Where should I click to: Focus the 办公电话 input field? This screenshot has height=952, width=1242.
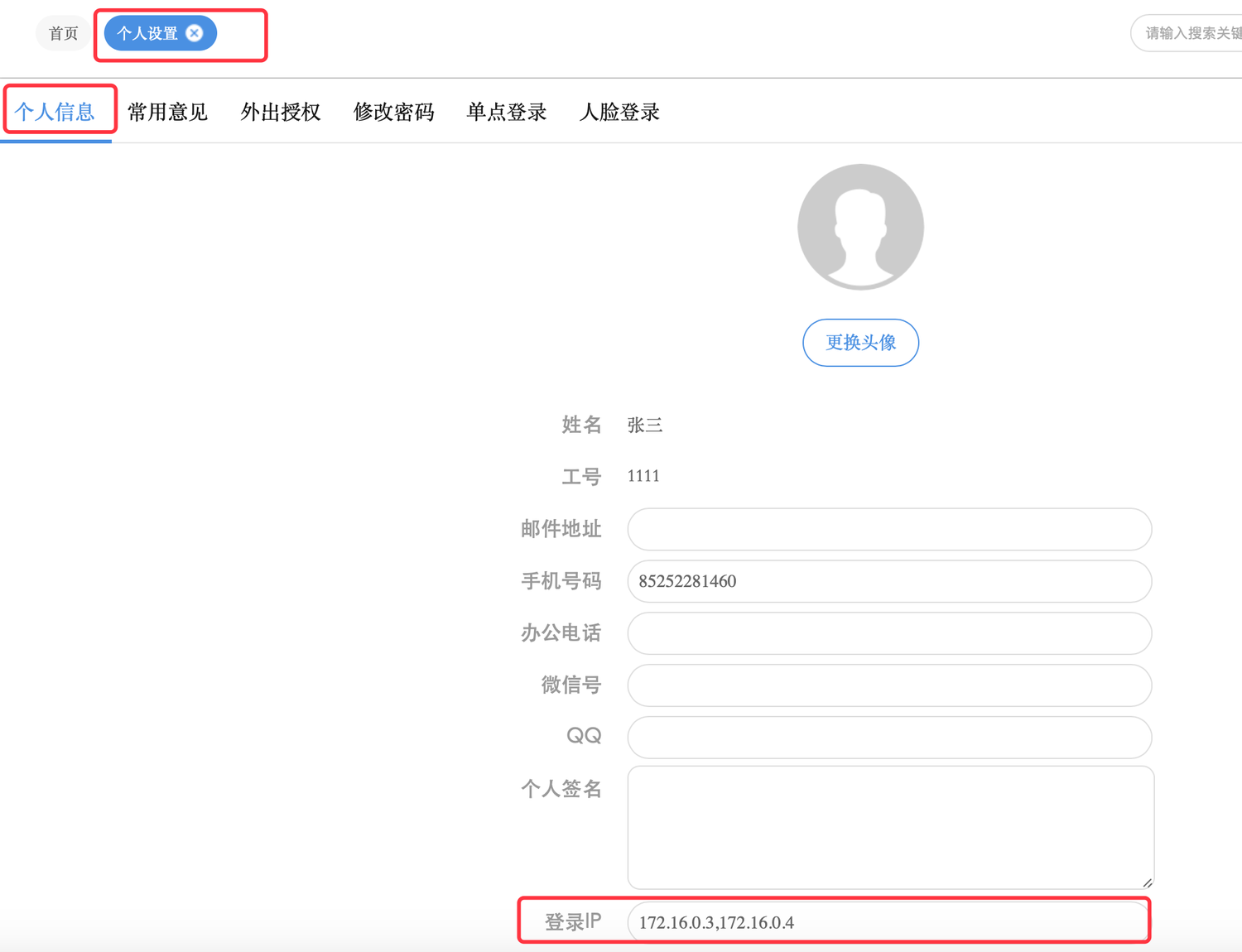889,633
